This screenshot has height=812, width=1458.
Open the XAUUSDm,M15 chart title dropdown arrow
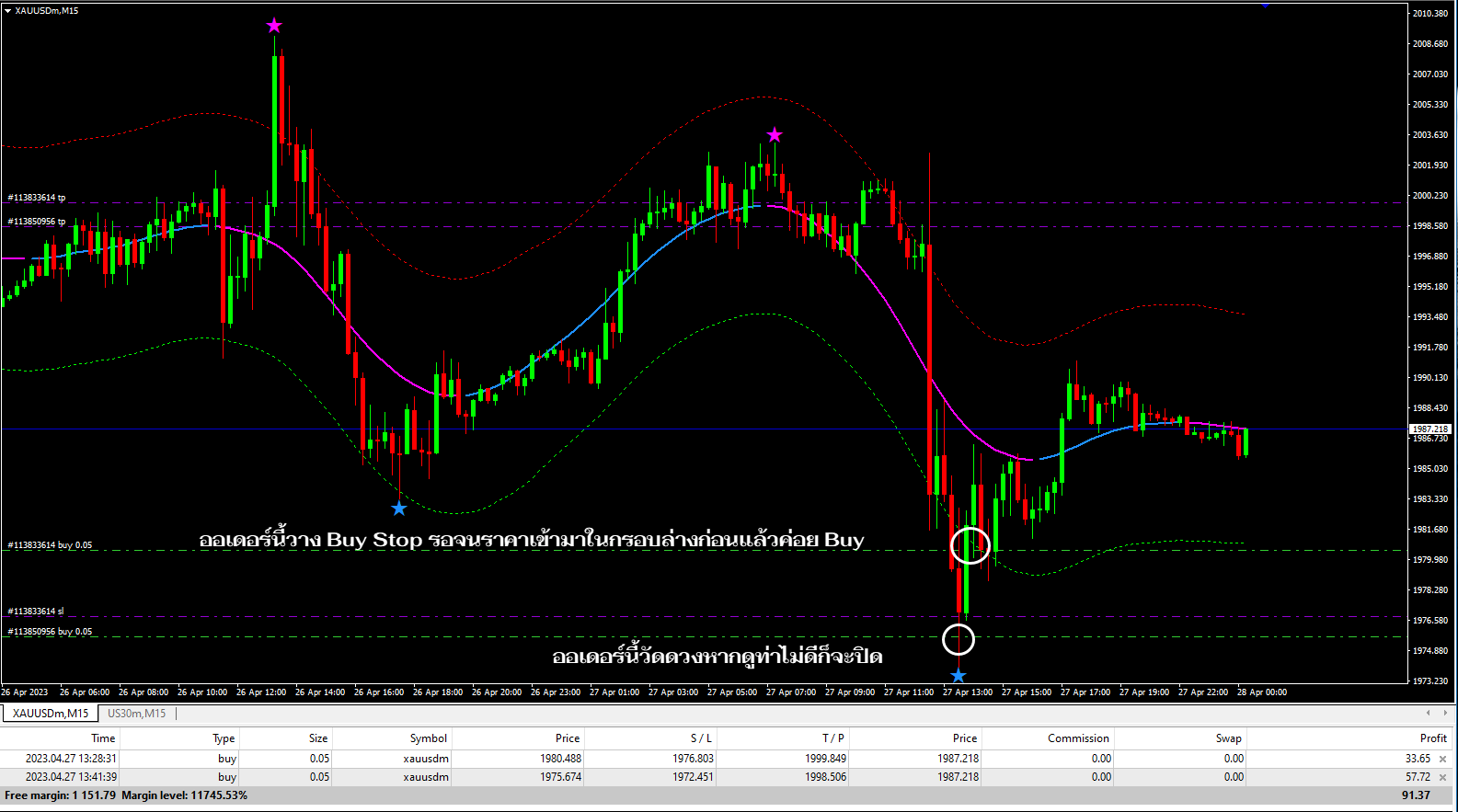pyautogui.click(x=8, y=11)
